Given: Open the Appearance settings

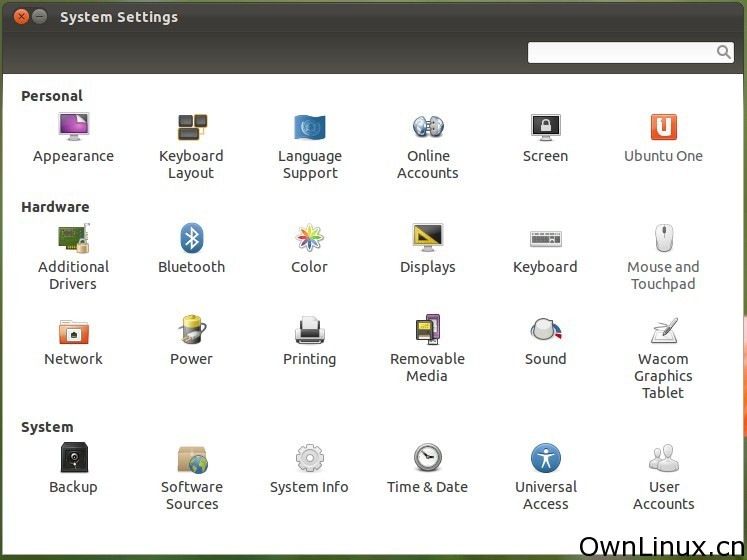Looking at the screenshot, I should pyautogui.click(x=73, y=128).
